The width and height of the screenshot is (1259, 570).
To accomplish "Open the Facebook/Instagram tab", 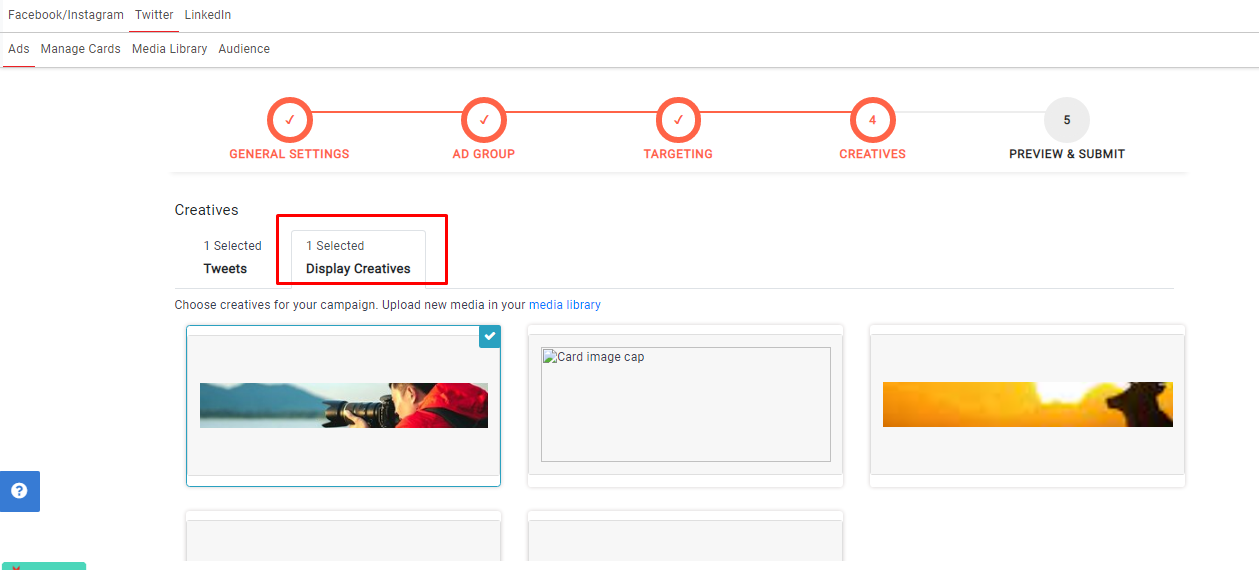I will point(66,15).
